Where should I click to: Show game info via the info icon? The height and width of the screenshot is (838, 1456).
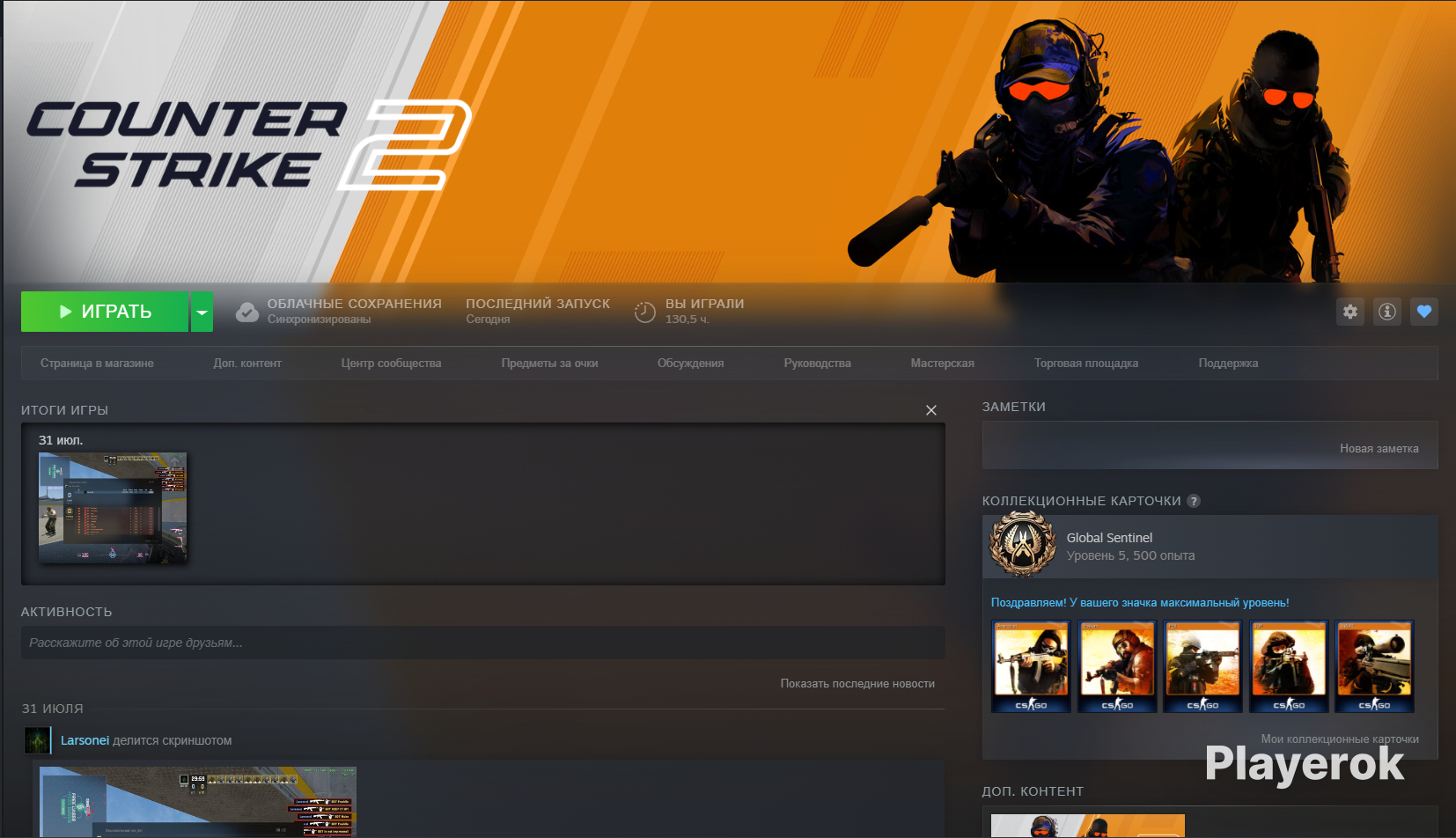[1387, 312]
